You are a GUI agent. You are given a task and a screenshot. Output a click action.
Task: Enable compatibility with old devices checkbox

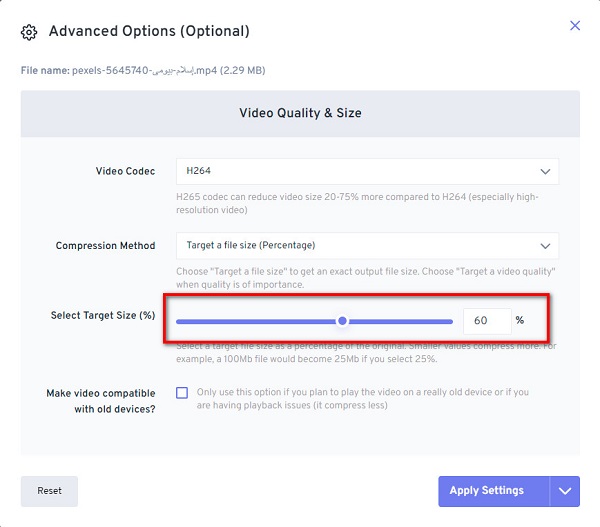[x=182, y=393]
